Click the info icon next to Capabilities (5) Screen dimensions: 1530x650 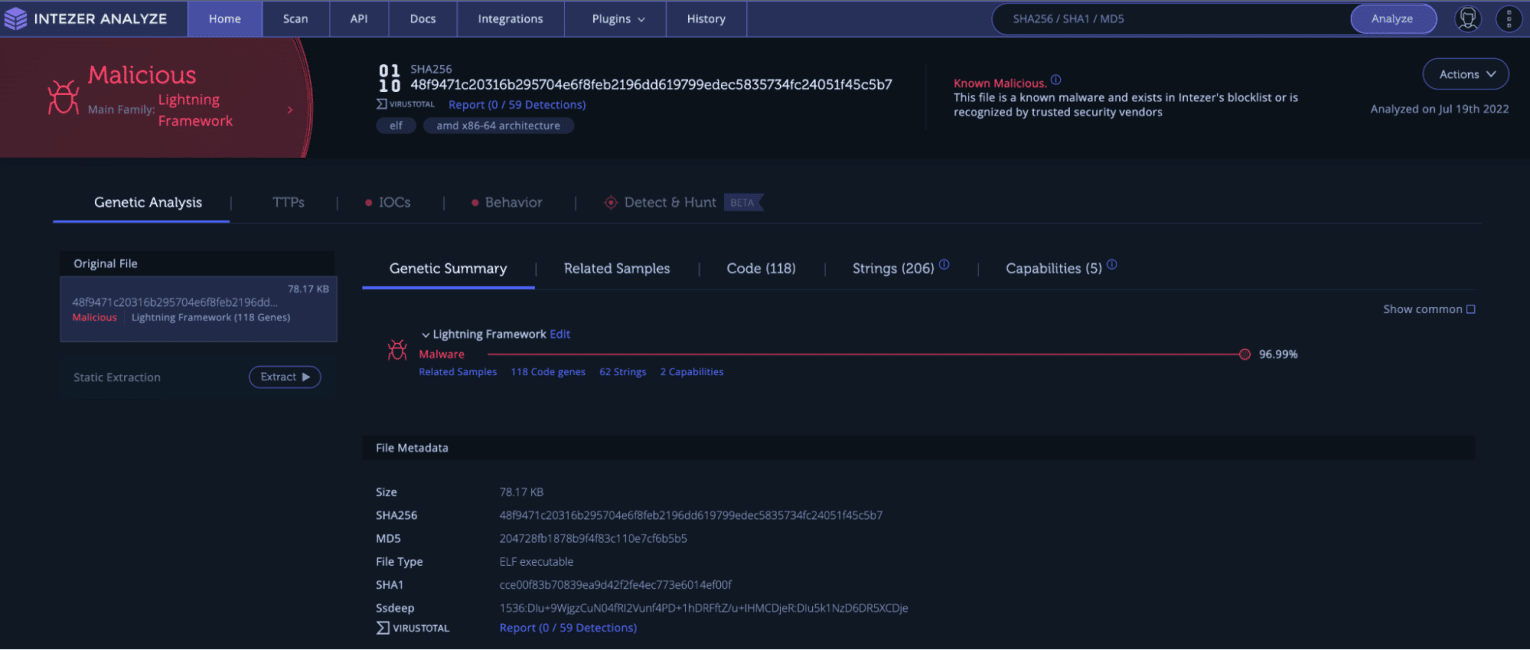(1112, 266)
